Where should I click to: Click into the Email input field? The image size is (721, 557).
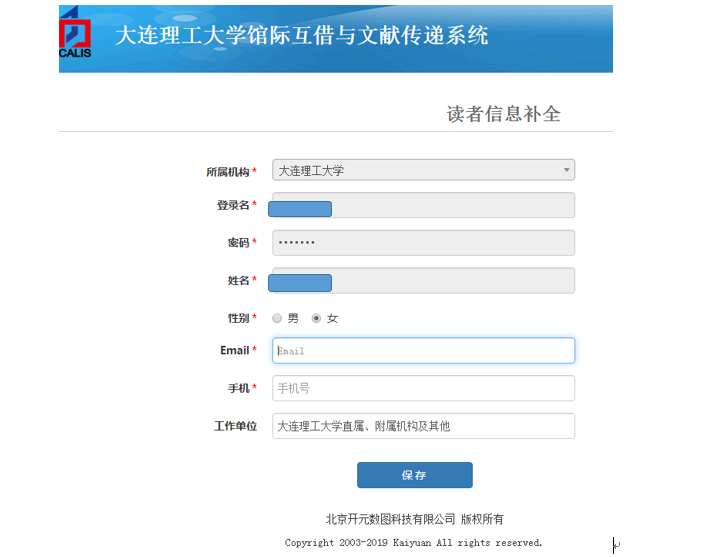coord(423,351)
